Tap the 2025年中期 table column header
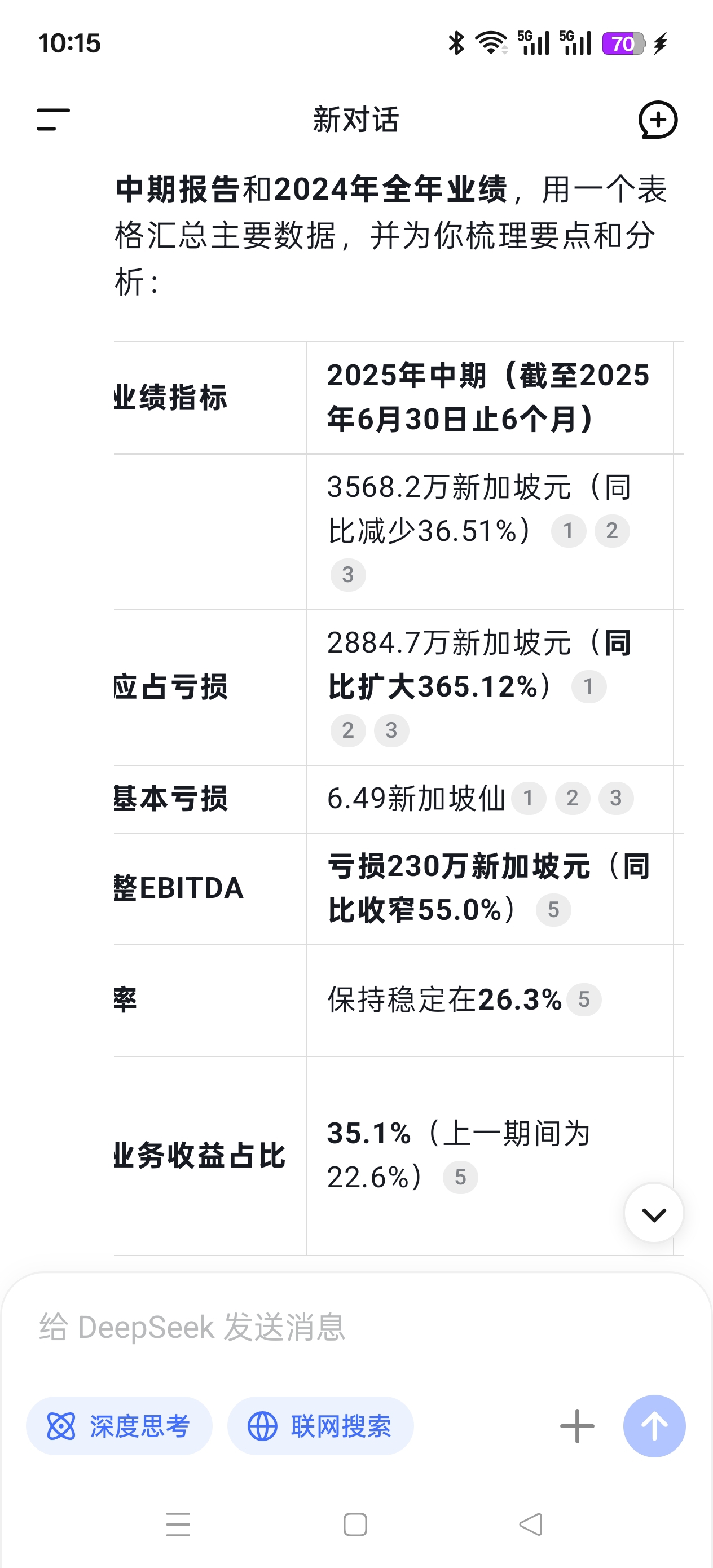The height and width of the screenshot is (1568, 713). [490, 397]
